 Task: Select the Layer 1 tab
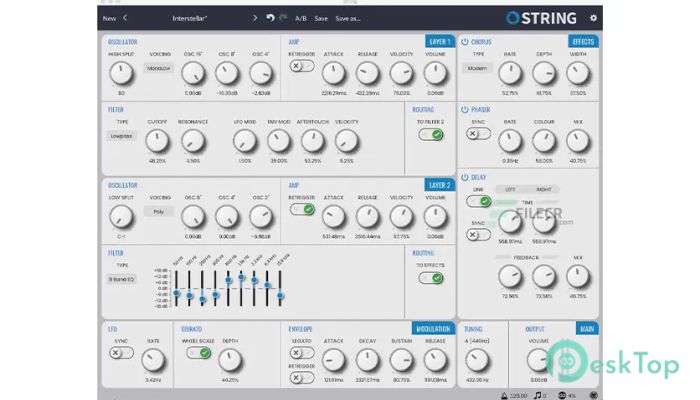click(440, 42)
